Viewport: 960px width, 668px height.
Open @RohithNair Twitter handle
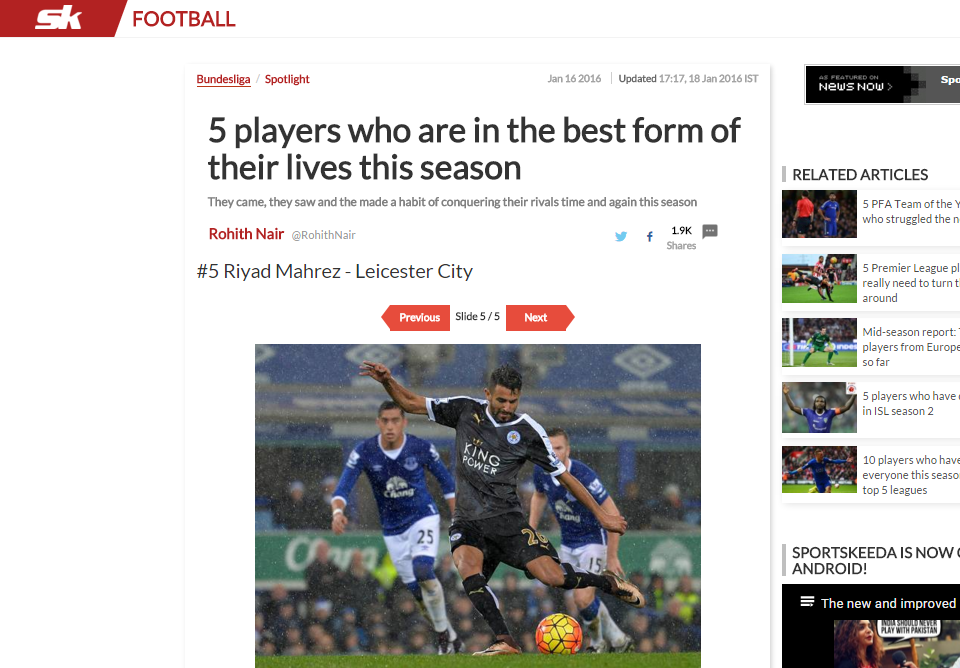coord(323,235)
